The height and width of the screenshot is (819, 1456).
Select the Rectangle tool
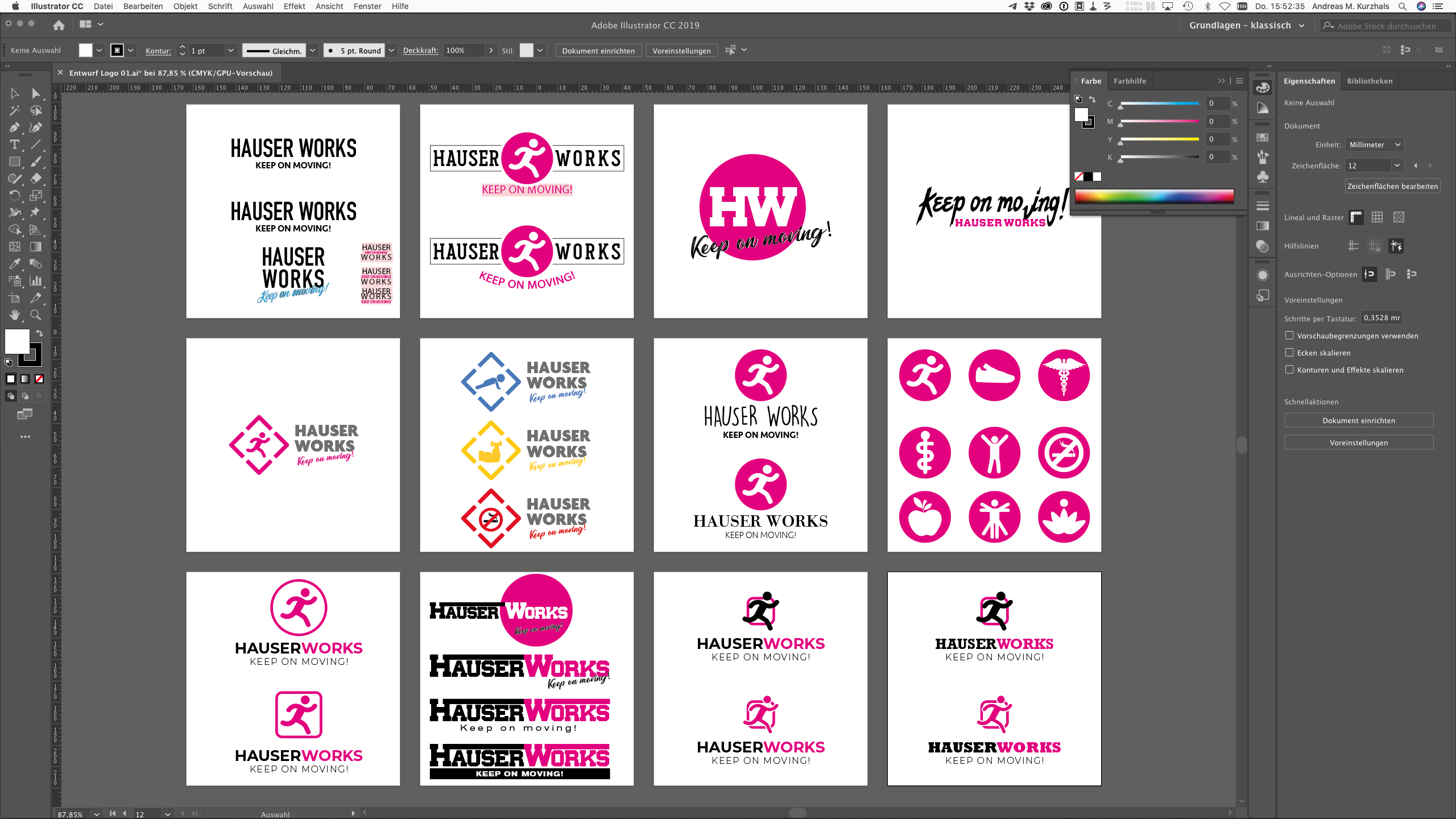(x=15, y=162)
